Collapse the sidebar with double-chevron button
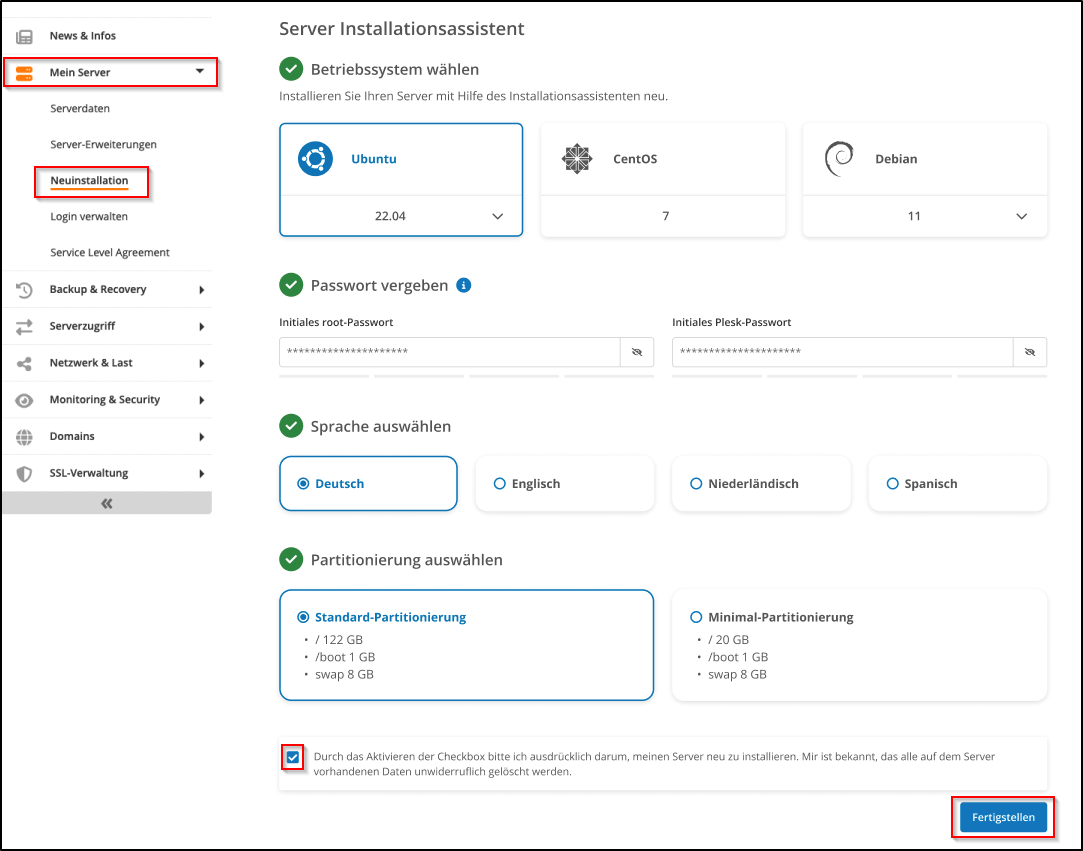The image size is (1083, 851). pos(107,504)
